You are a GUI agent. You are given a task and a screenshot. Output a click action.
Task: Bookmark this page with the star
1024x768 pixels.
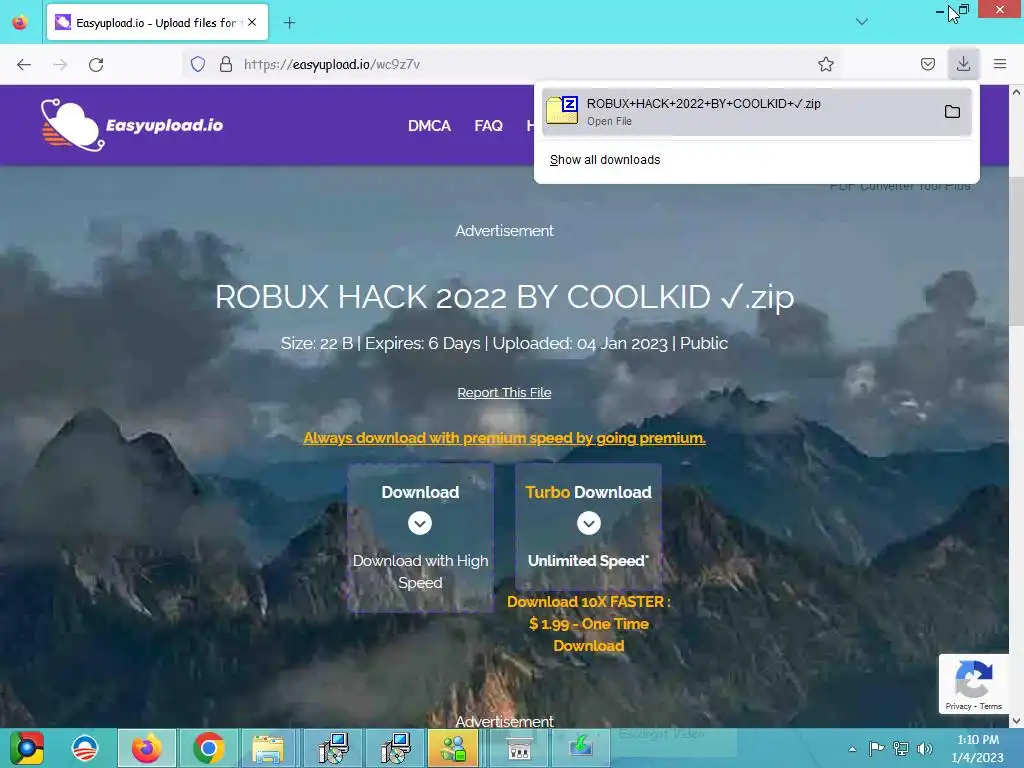click(825, 64)
